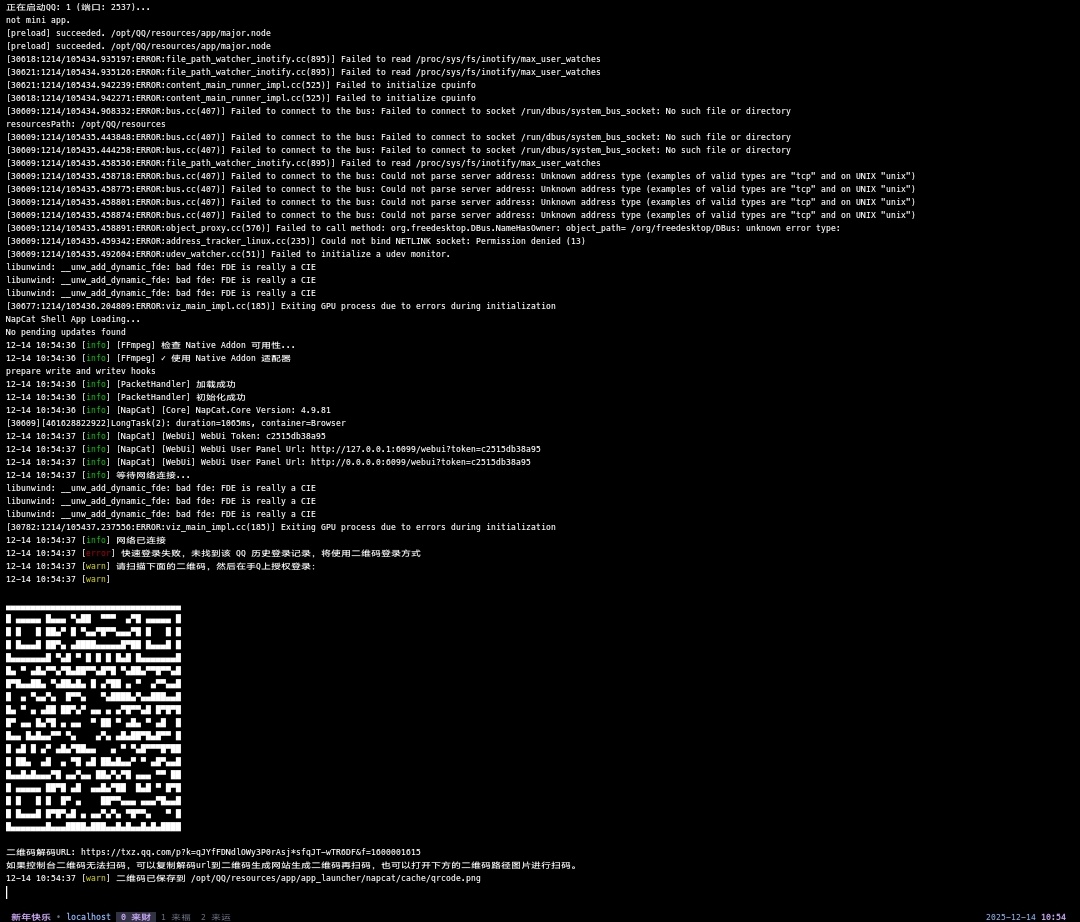
Task: Place cursor at the terminal prompt cursor
Action: (7, 892)
